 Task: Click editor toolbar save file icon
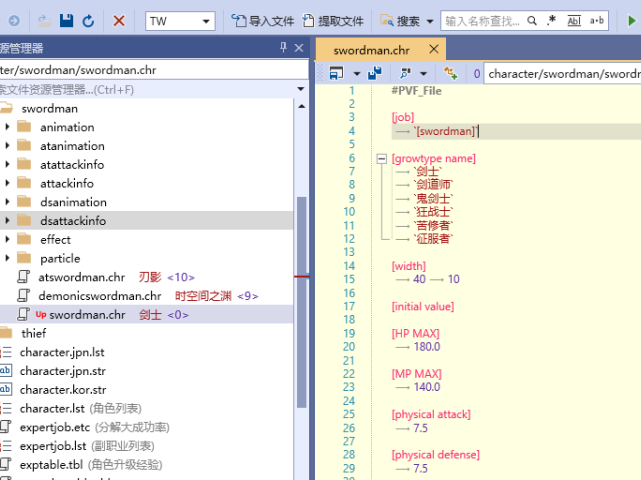(374, 73)
